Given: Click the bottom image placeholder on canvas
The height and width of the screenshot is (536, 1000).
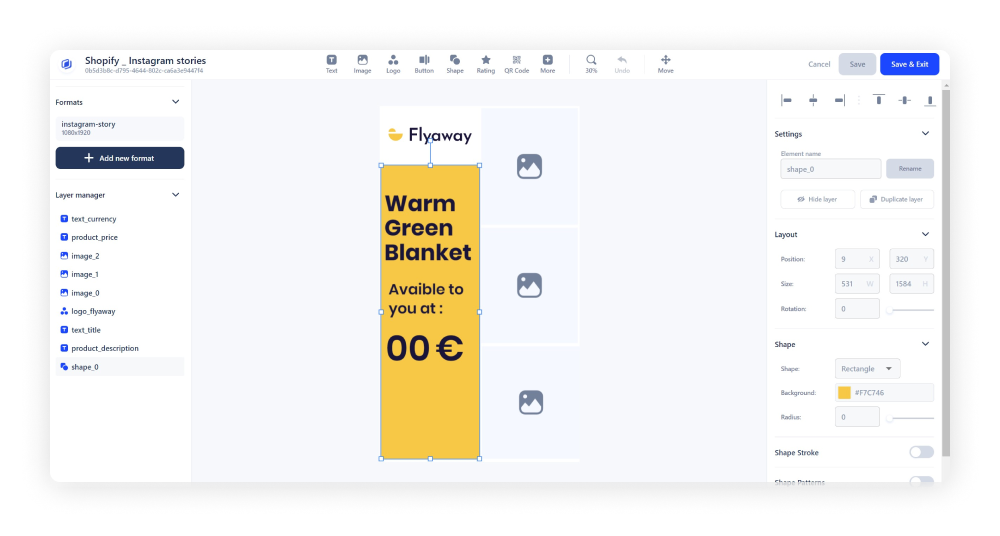Looking at the screenshot, I should pyautogui.click(x=531, y=403).
